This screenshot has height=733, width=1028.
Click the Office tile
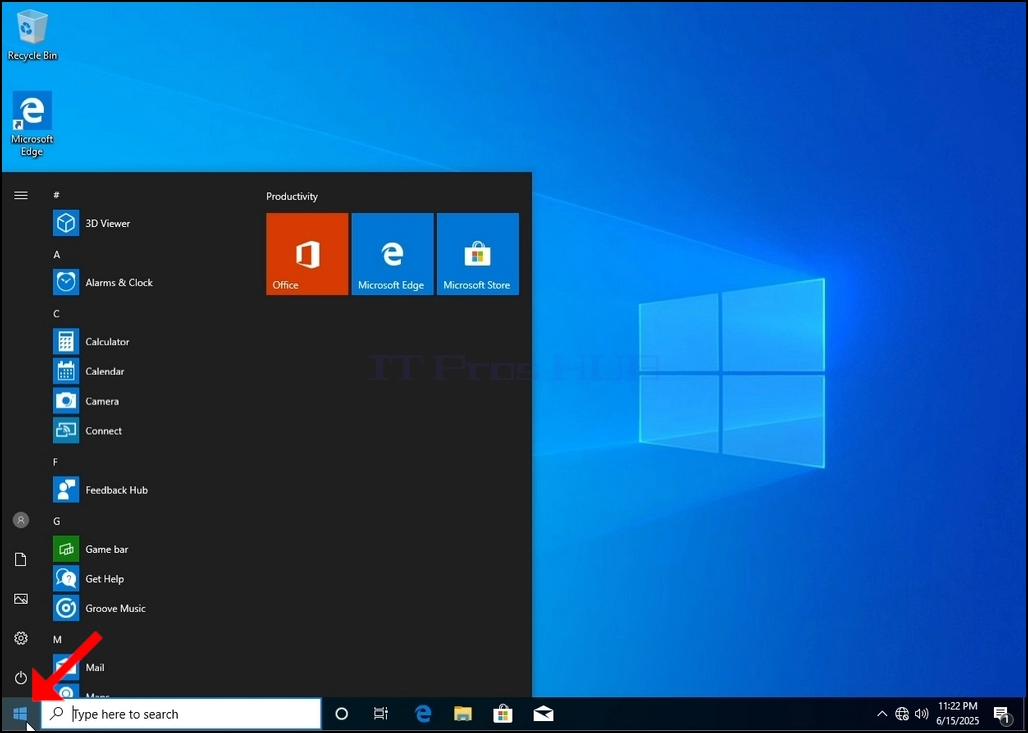307,254
